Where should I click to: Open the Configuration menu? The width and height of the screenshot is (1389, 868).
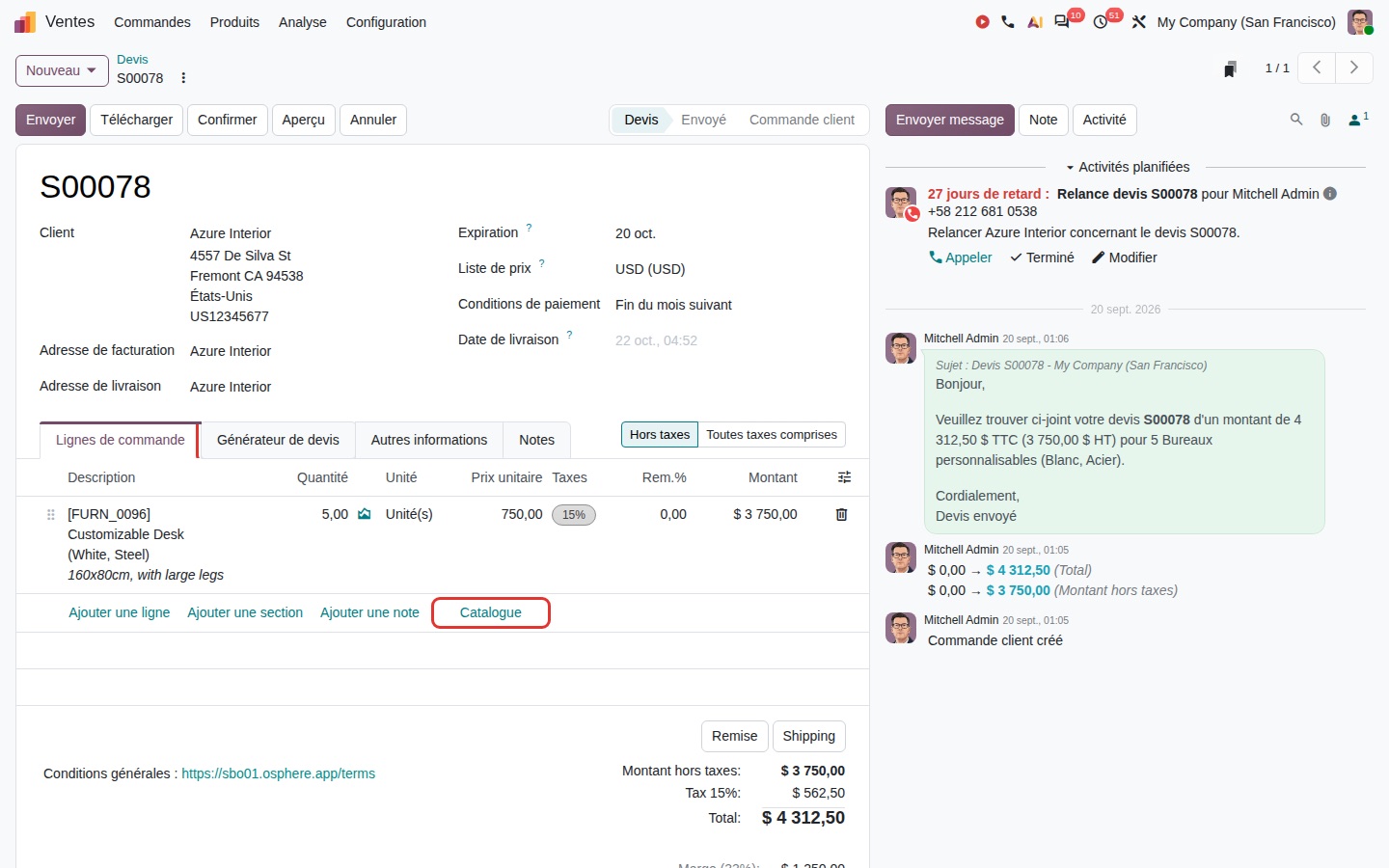tap(386, 22)
